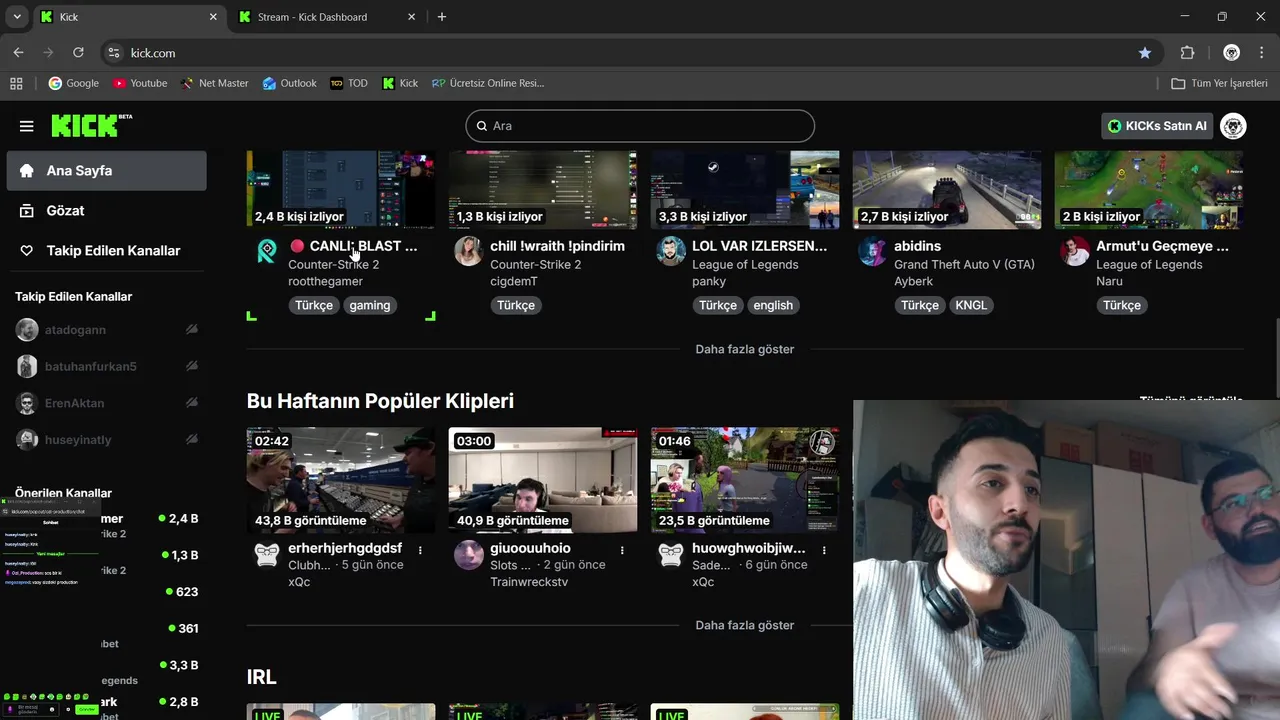
Task: Open EronAktan's channel avatar
Action: tap(27, 403)
